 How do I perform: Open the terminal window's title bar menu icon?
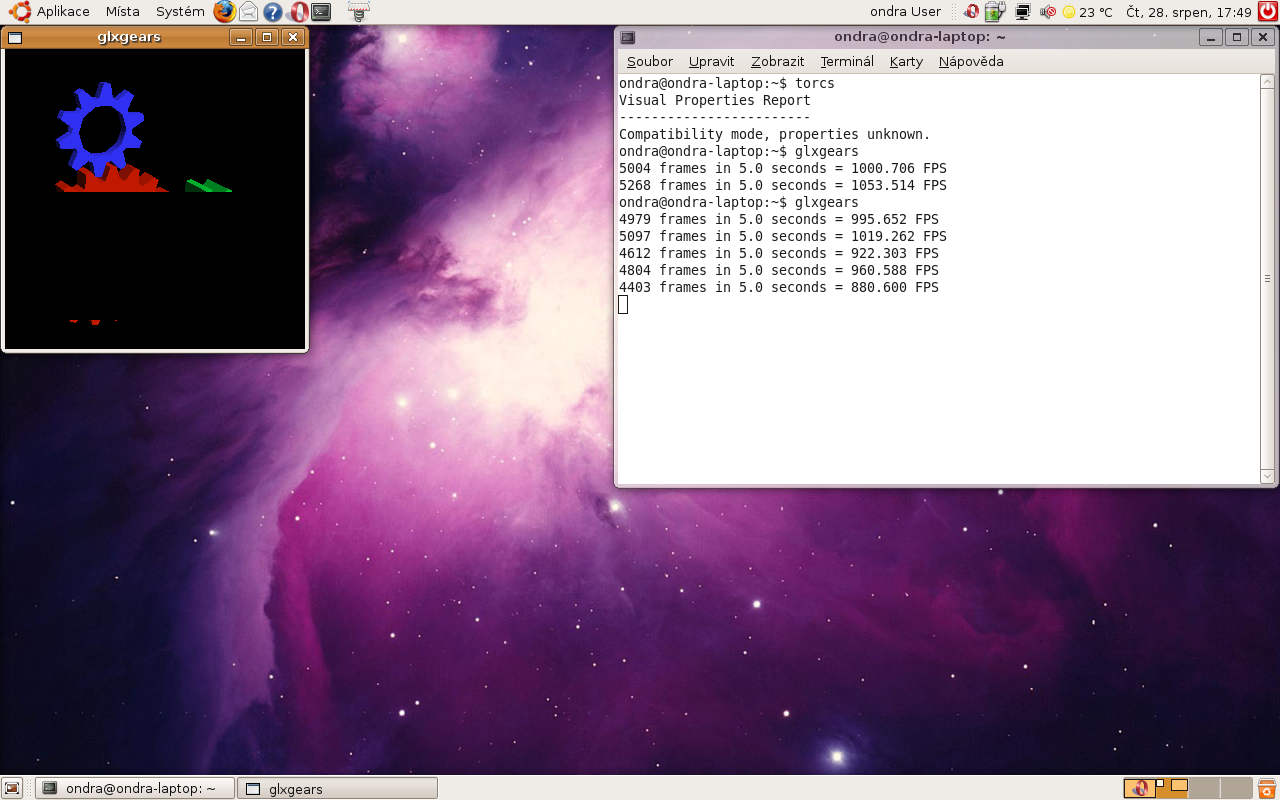tap(627, 38)
